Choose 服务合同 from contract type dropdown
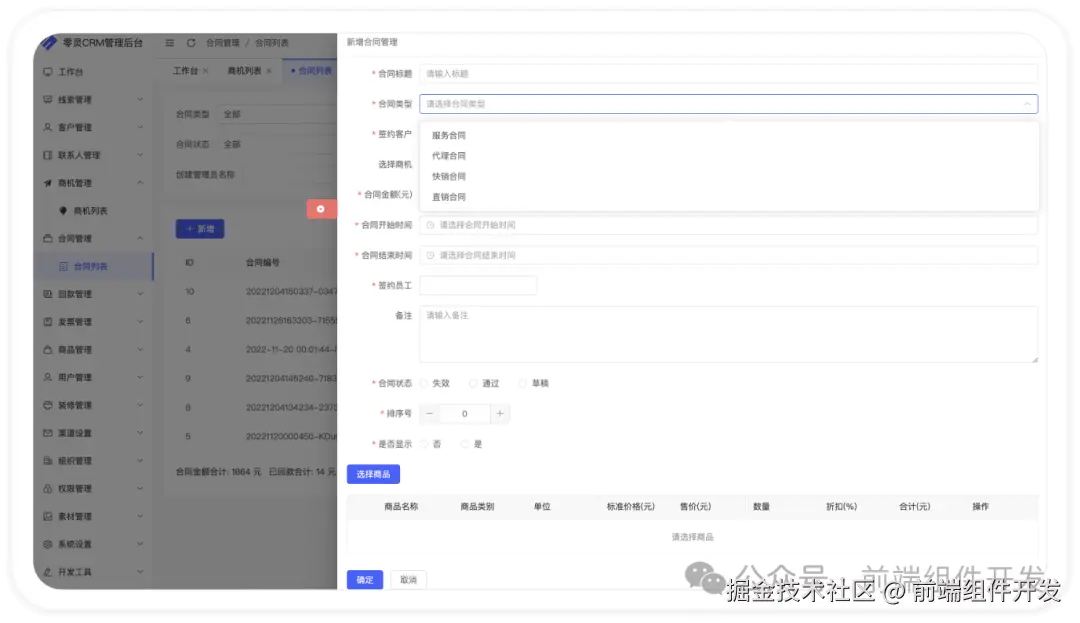Image resolution: width=1080 pixels, height=623 pixels. tap(447, 135)
